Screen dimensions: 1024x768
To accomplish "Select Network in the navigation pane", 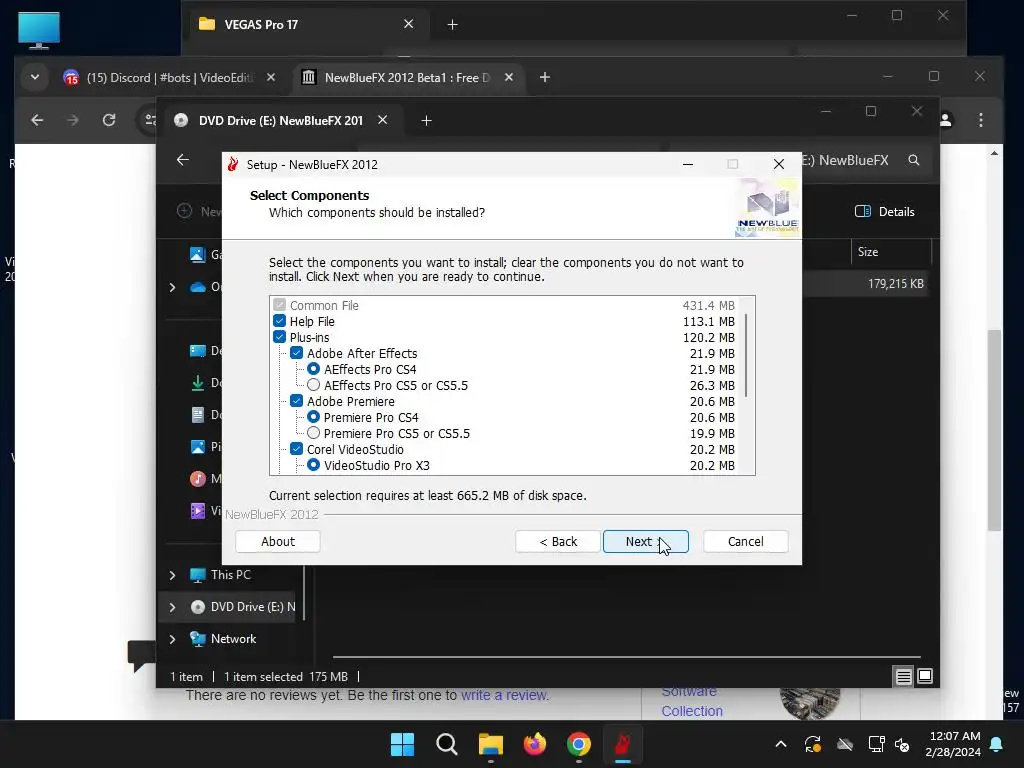I will coord(233,639).
